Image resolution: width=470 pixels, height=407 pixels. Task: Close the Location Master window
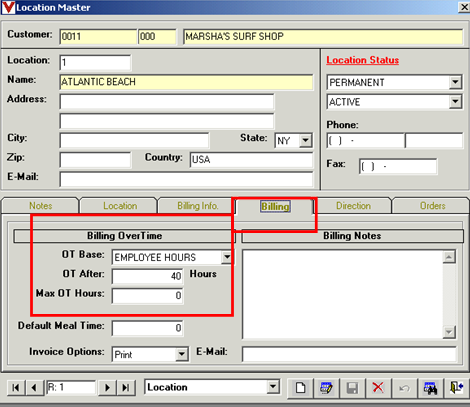[x=464, y=7]
